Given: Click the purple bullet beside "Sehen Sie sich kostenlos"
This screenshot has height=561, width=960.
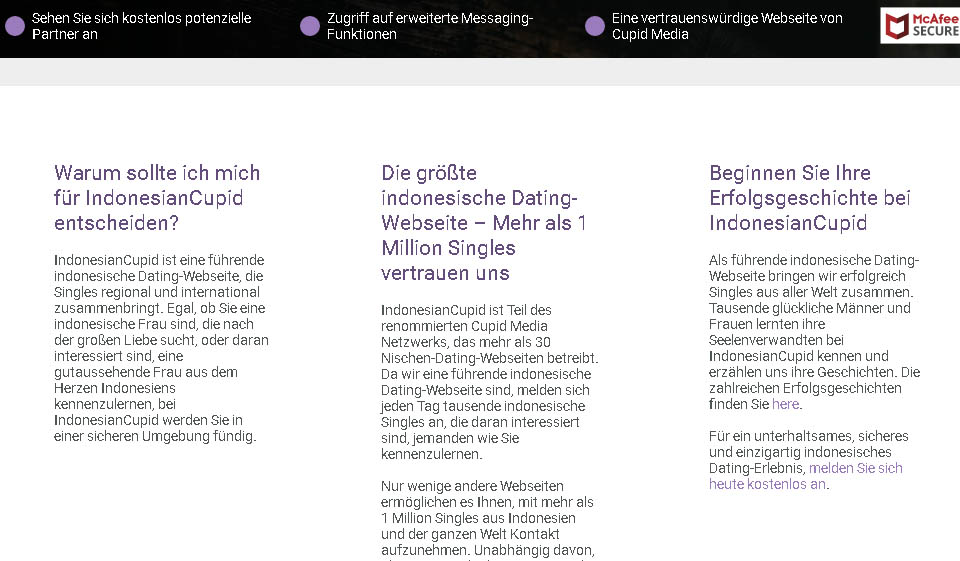Looking at the screenshot, I should coord(15,26).
